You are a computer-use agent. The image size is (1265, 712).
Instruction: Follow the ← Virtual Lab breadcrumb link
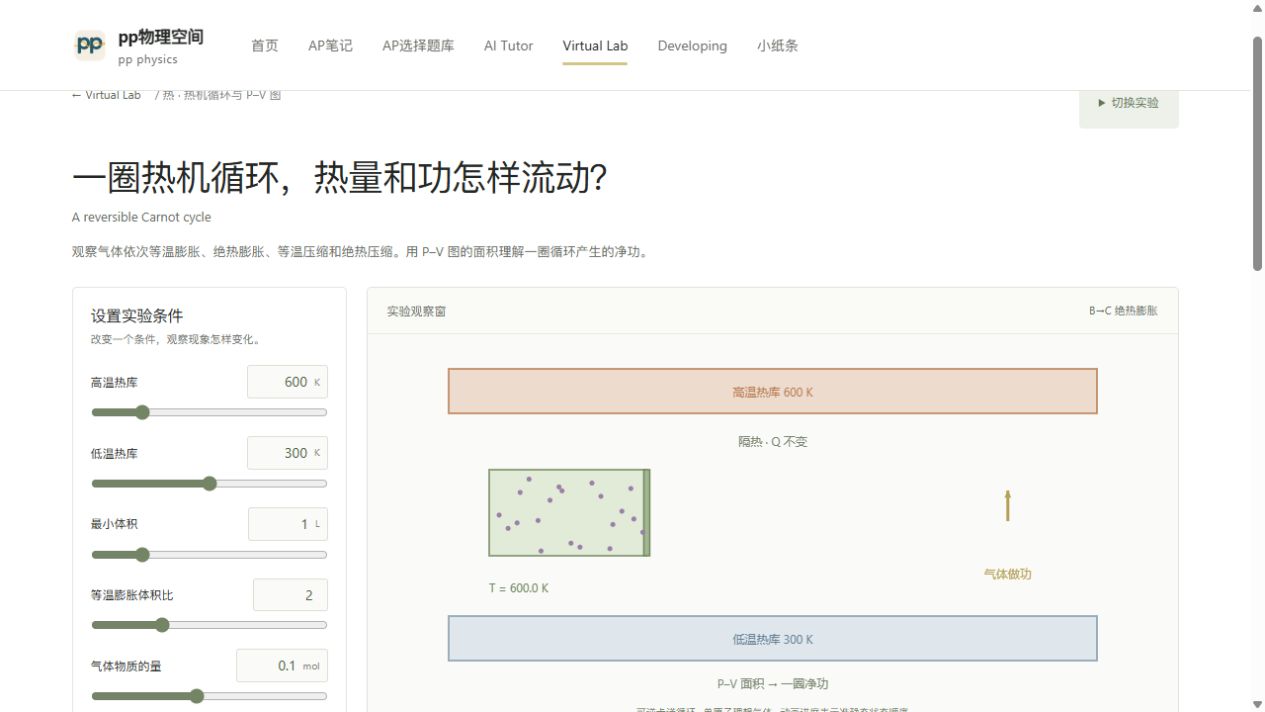pos(106,95)
